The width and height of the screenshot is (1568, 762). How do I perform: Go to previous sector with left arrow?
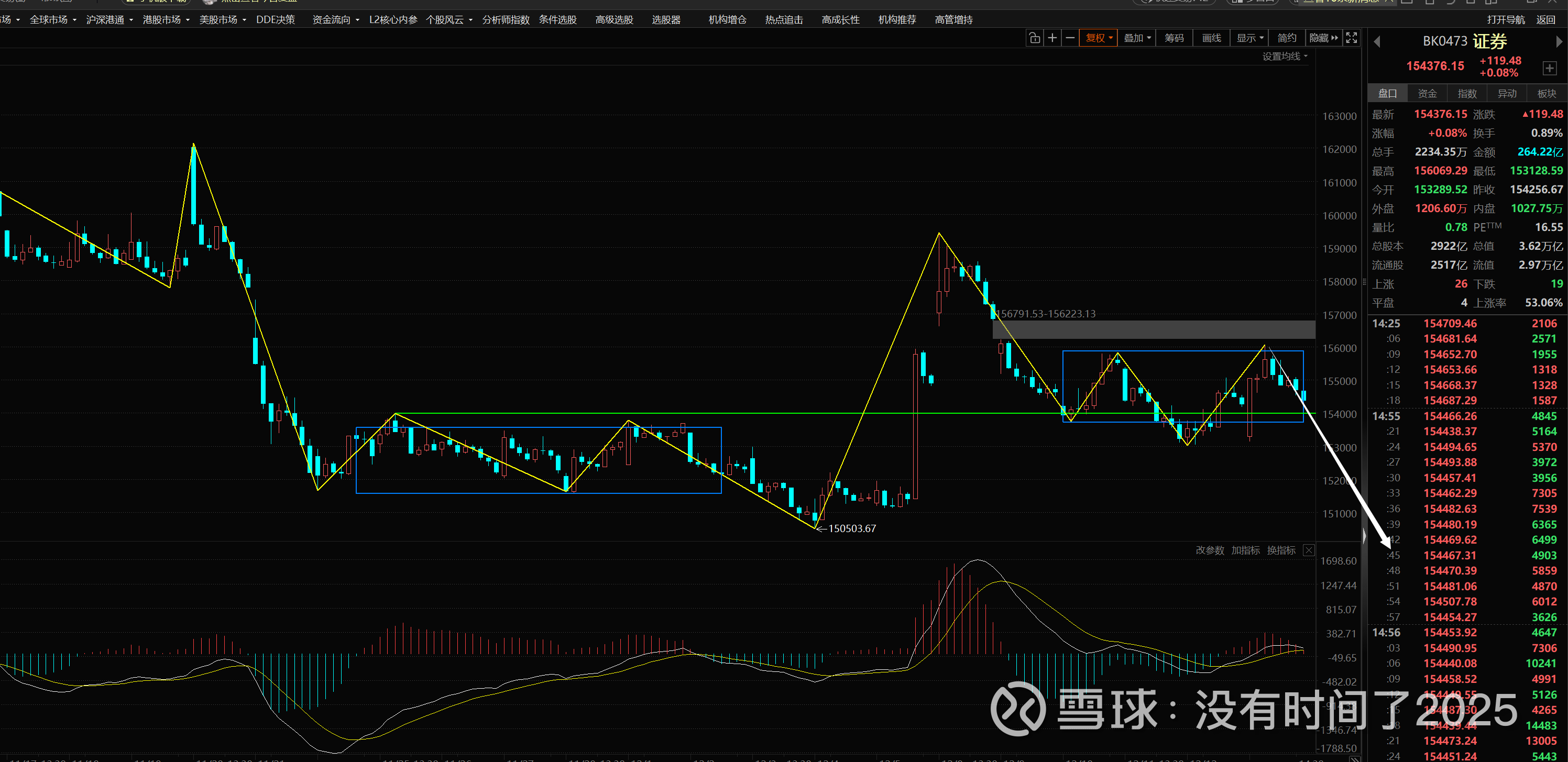pos(1377,41)
